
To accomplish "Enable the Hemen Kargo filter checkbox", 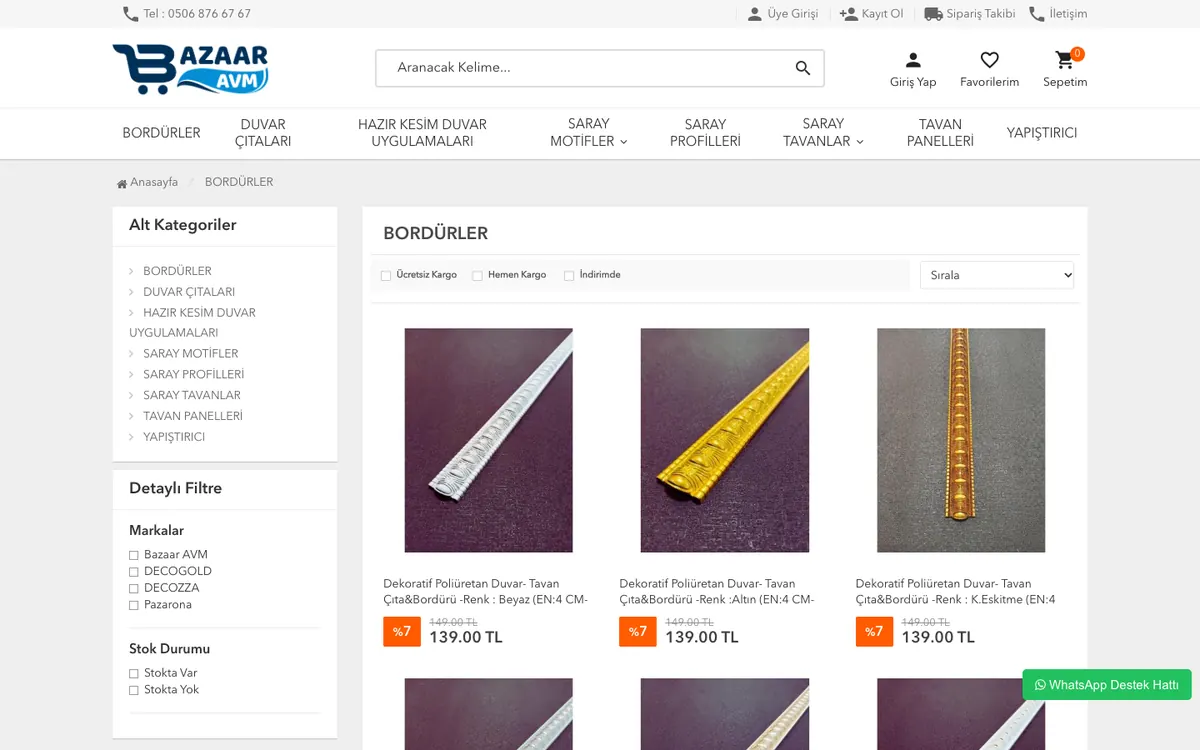I will tap(477, 276).
